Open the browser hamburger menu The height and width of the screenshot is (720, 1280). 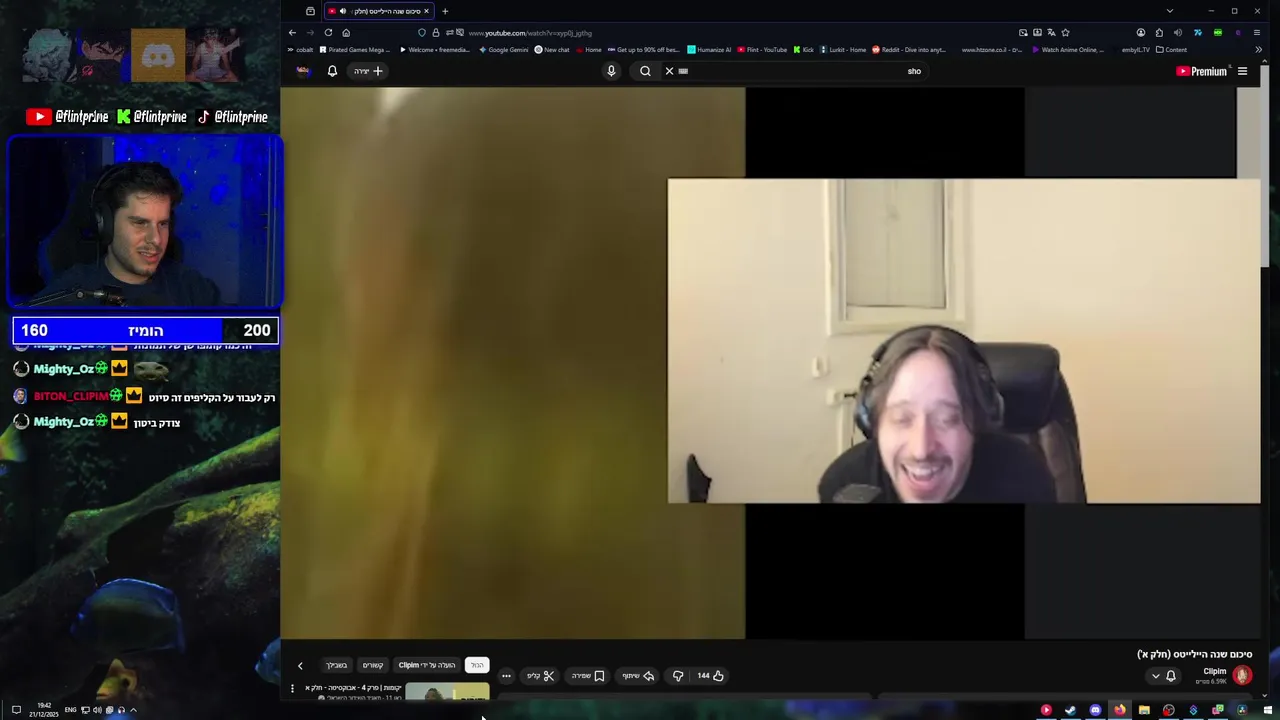[1257, 32]
